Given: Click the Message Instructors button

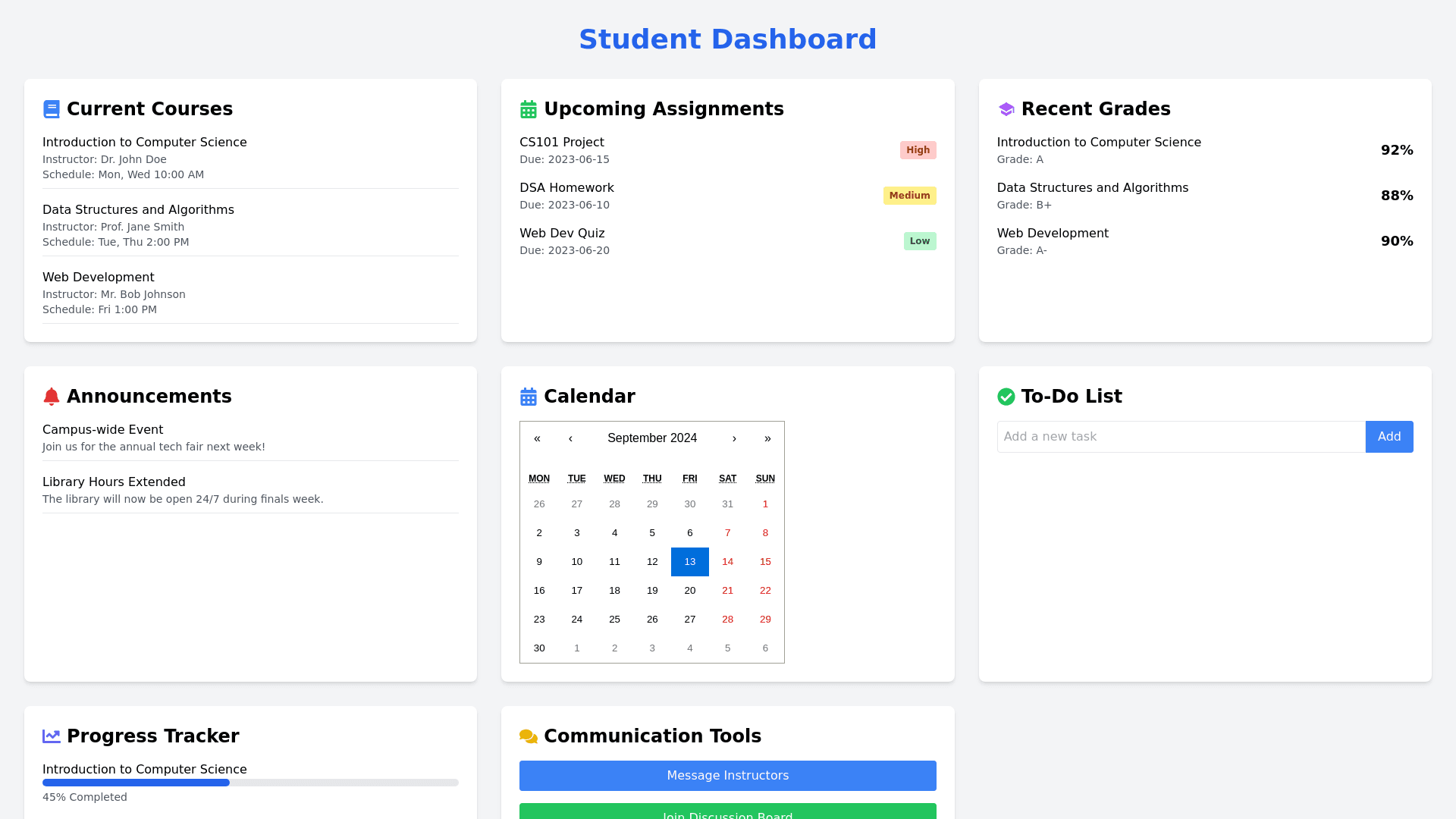Looking at the screenshot, I should [x=727, y=775].
